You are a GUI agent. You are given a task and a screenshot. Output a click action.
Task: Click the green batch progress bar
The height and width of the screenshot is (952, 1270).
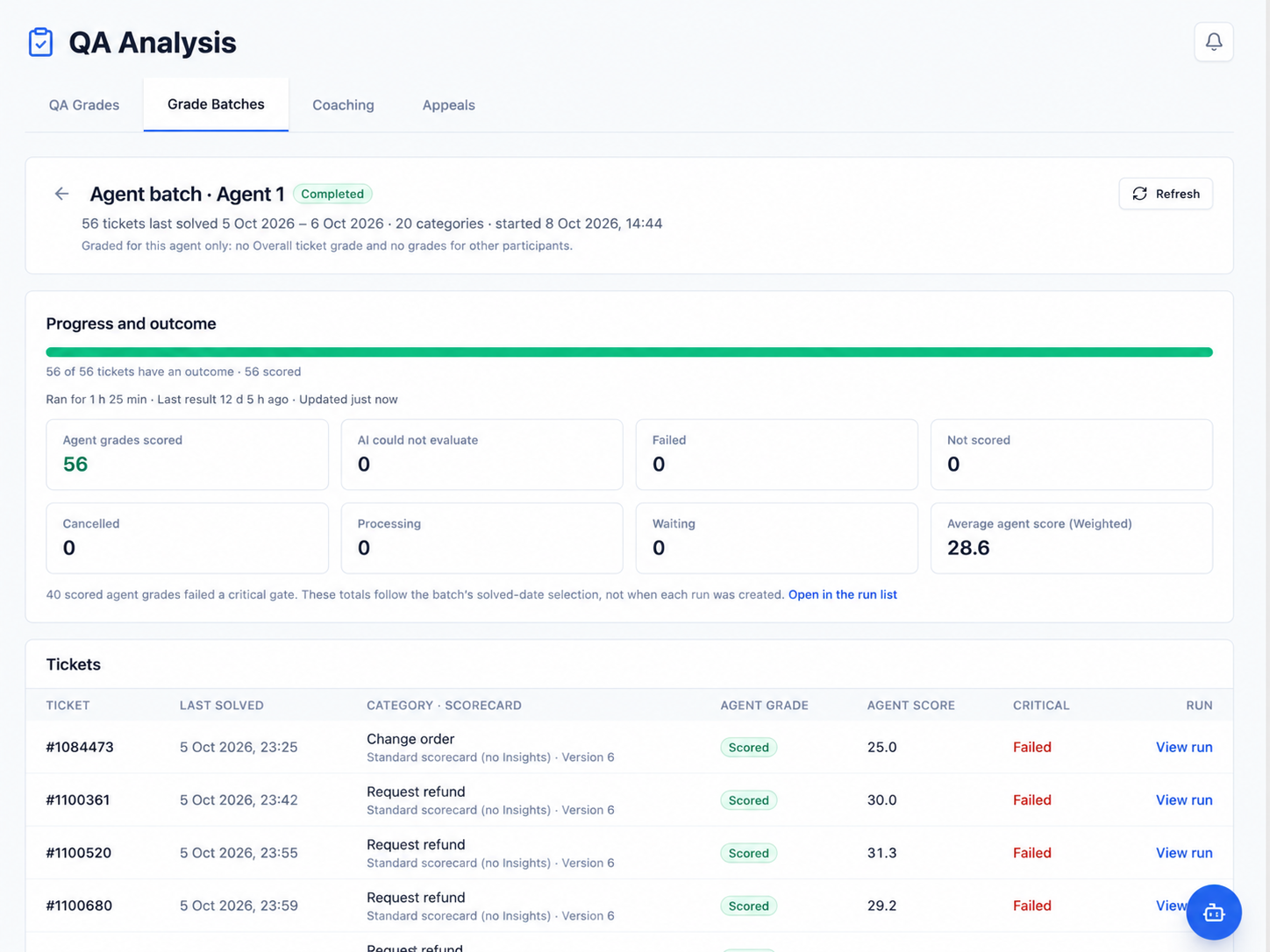click(x=629, y=352)
